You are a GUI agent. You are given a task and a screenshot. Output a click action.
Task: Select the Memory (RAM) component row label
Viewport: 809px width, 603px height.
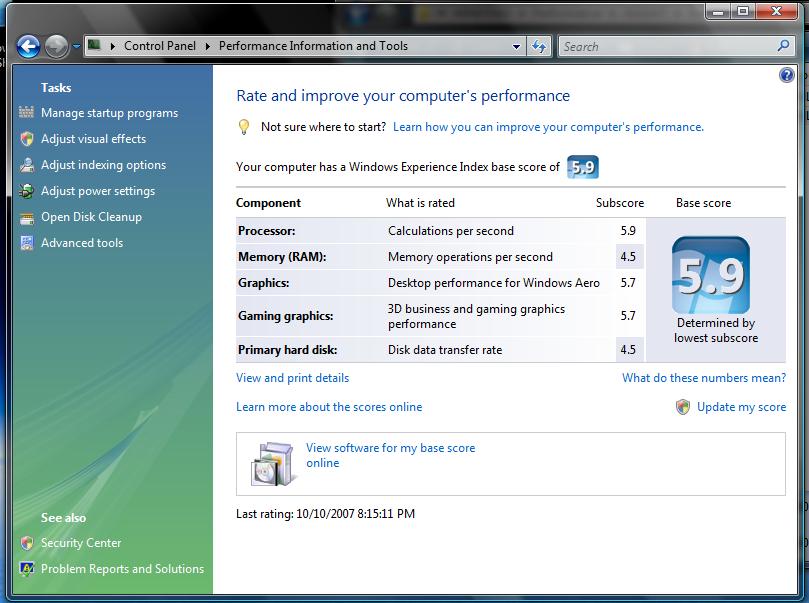[x=282, y=257]
